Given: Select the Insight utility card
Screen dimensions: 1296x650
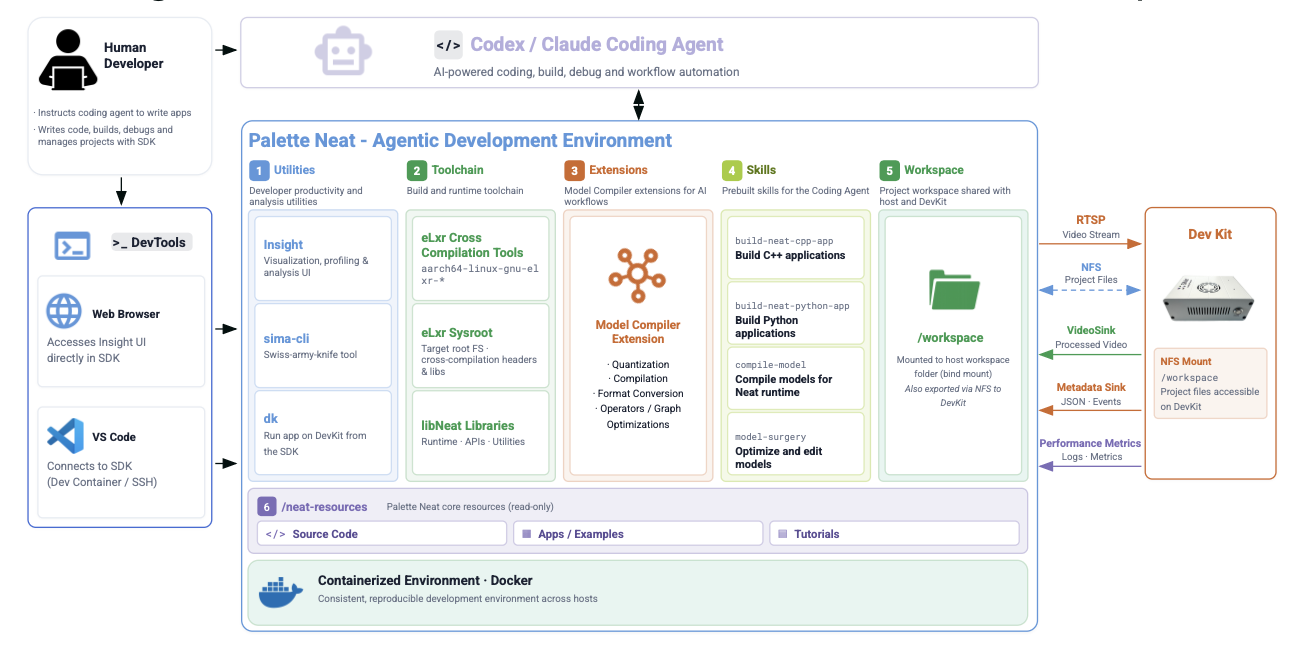Looking at the screenshot, I should (x=323, y=257).
